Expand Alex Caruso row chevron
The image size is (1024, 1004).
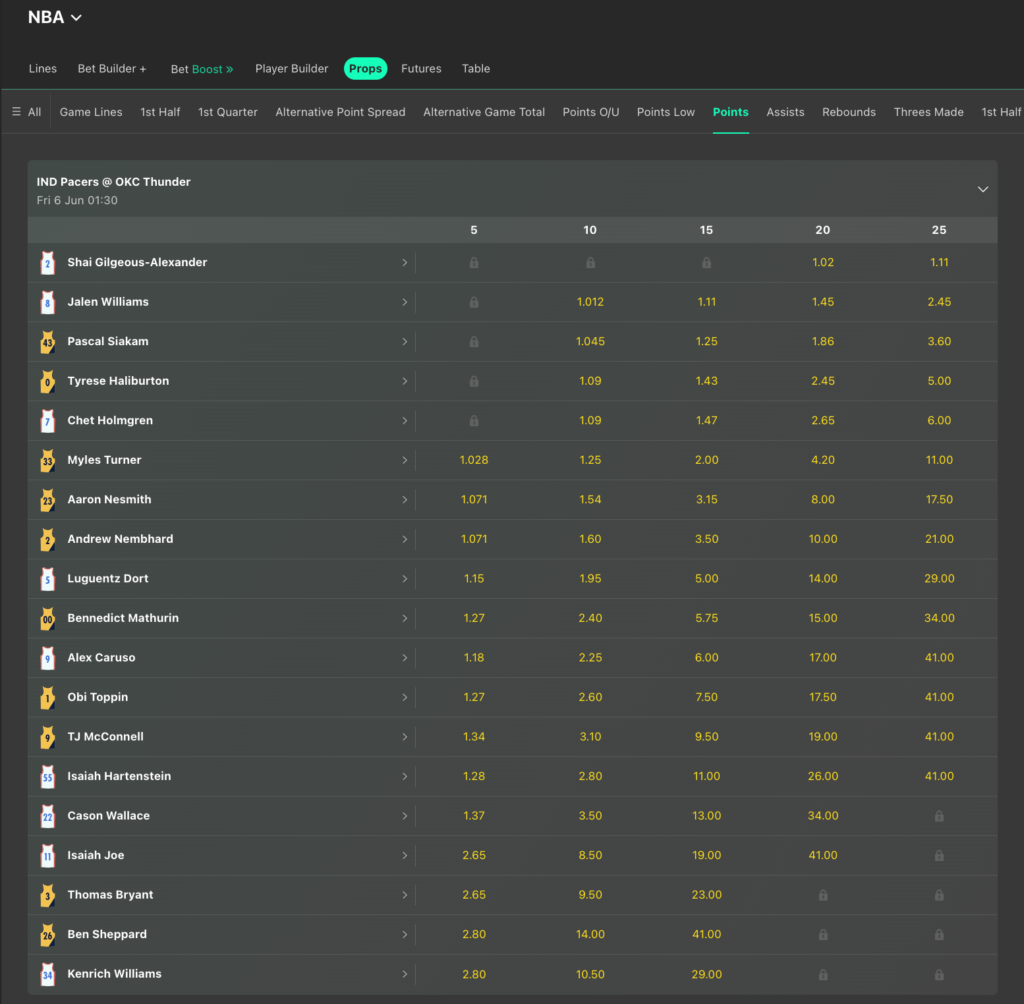point(405,658)
